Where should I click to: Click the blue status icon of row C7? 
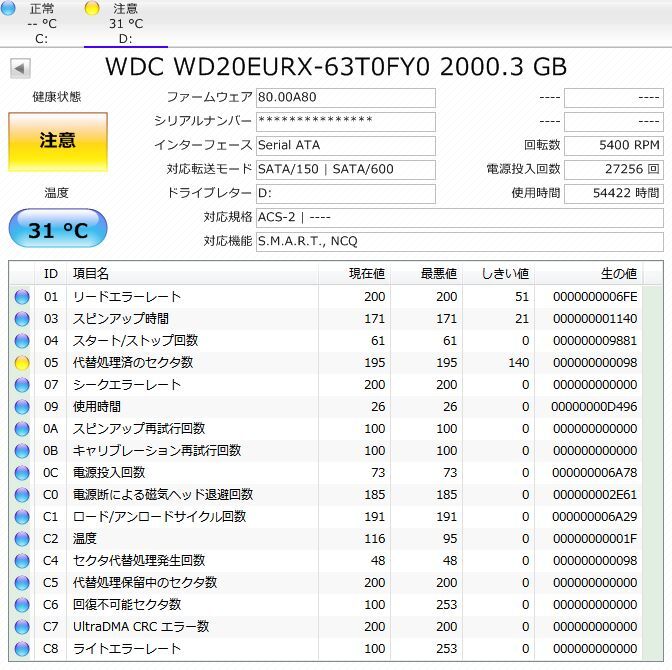pos(22,627)
